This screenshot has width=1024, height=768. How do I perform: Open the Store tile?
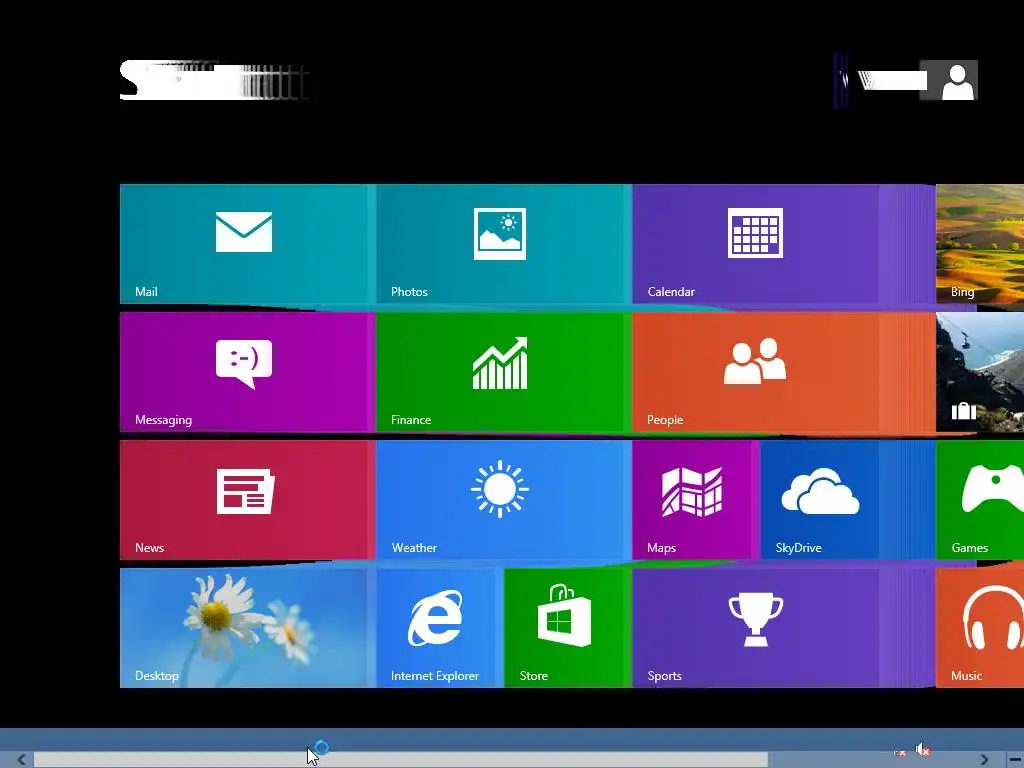[x=564, y=628]
